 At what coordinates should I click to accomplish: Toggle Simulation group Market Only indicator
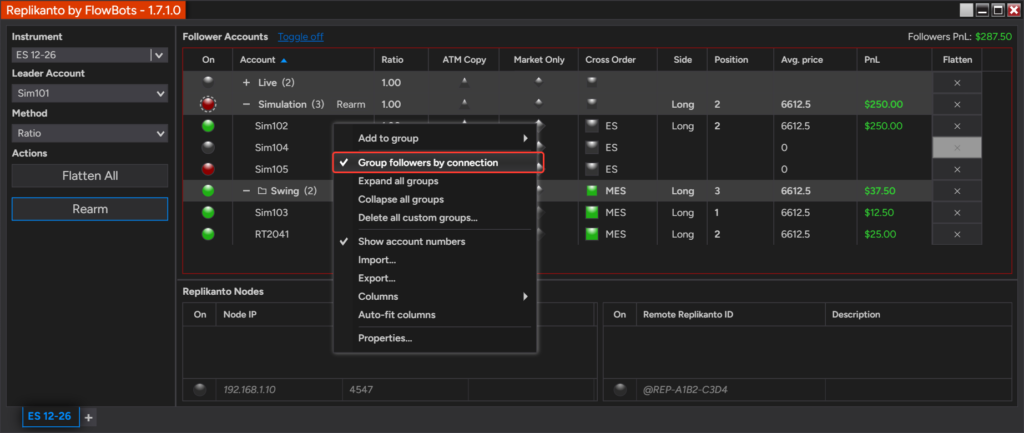click(538, 104)
